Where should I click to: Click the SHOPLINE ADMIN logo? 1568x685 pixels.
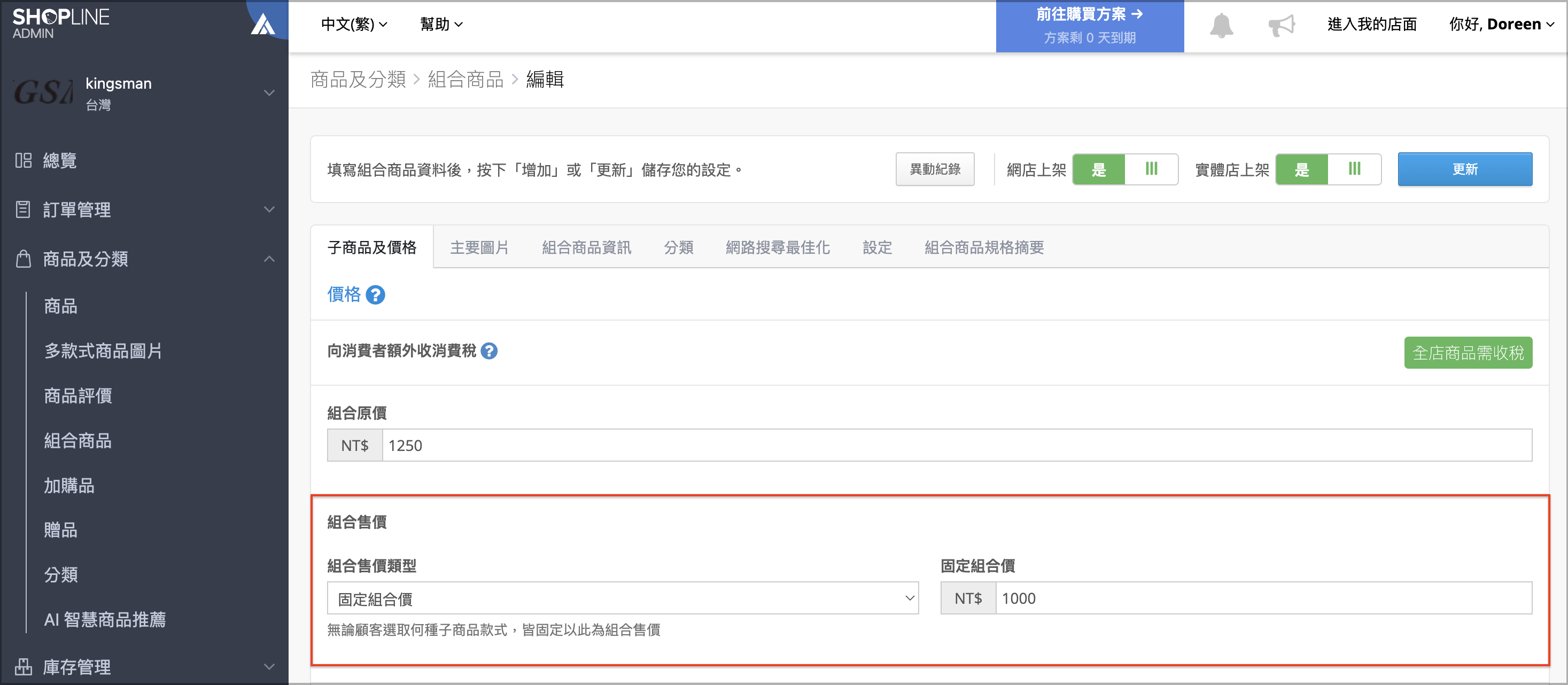pos(61,23)
